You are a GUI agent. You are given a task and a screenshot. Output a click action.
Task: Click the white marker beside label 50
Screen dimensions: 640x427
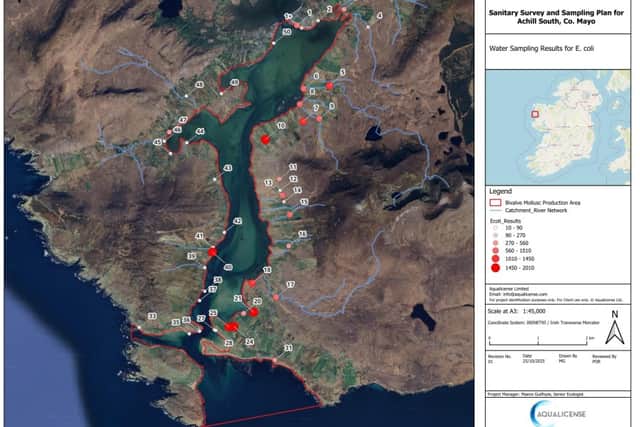coord(273,43)
